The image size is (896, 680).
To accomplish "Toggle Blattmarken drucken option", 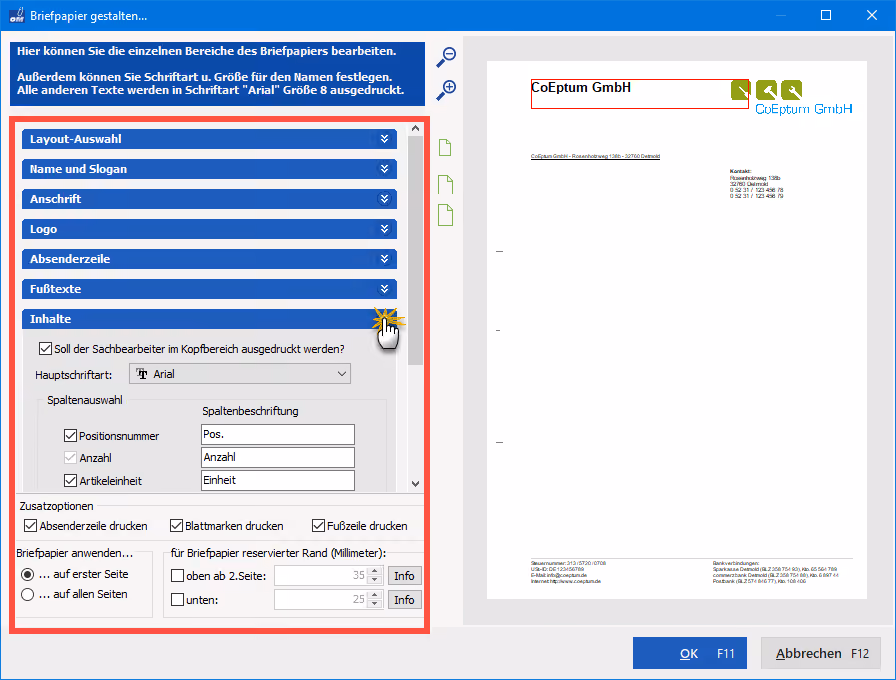I will pyautogui.click(x=177, y=526).
